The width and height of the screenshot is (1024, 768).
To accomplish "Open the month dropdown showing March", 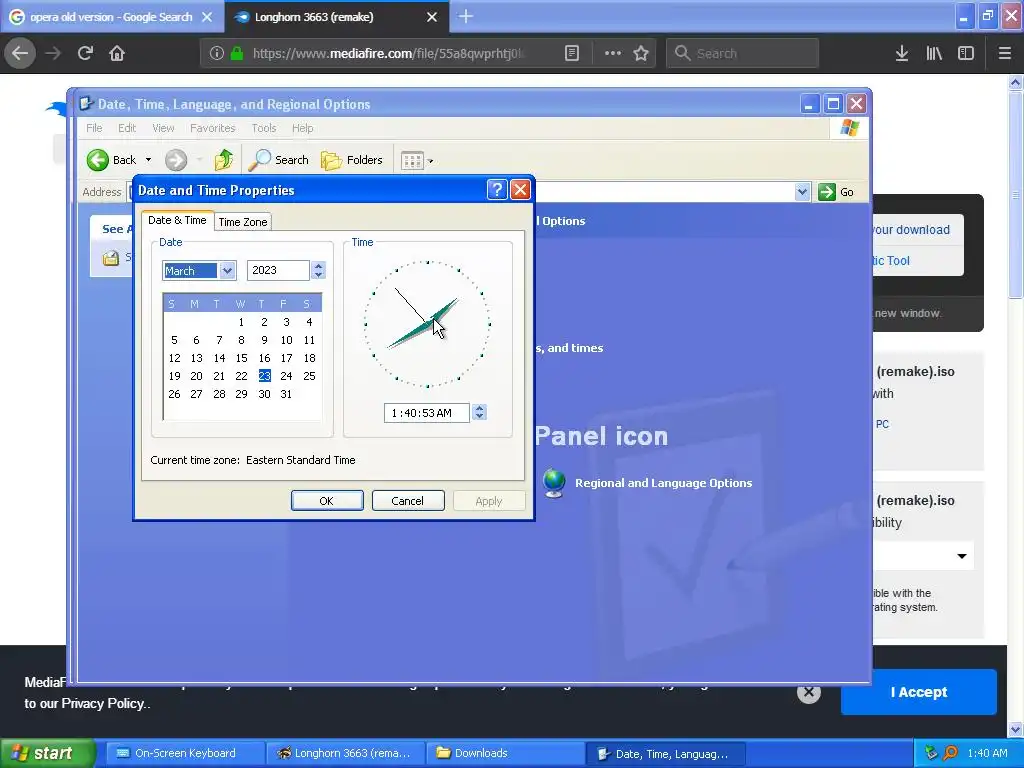I will point(227,270).
